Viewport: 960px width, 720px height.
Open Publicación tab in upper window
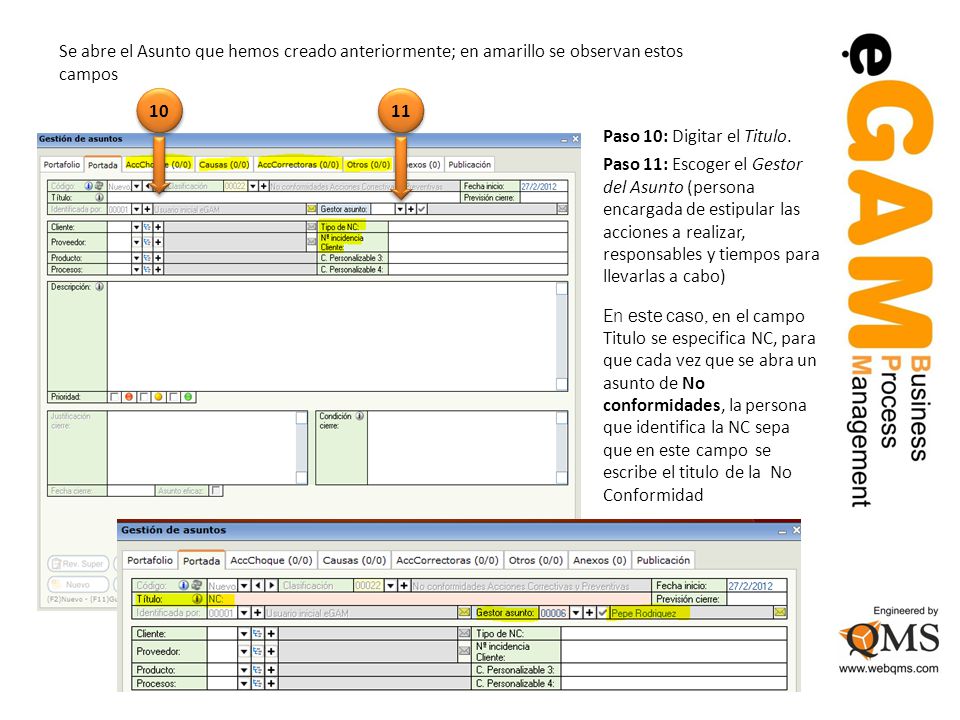[470, 165]
